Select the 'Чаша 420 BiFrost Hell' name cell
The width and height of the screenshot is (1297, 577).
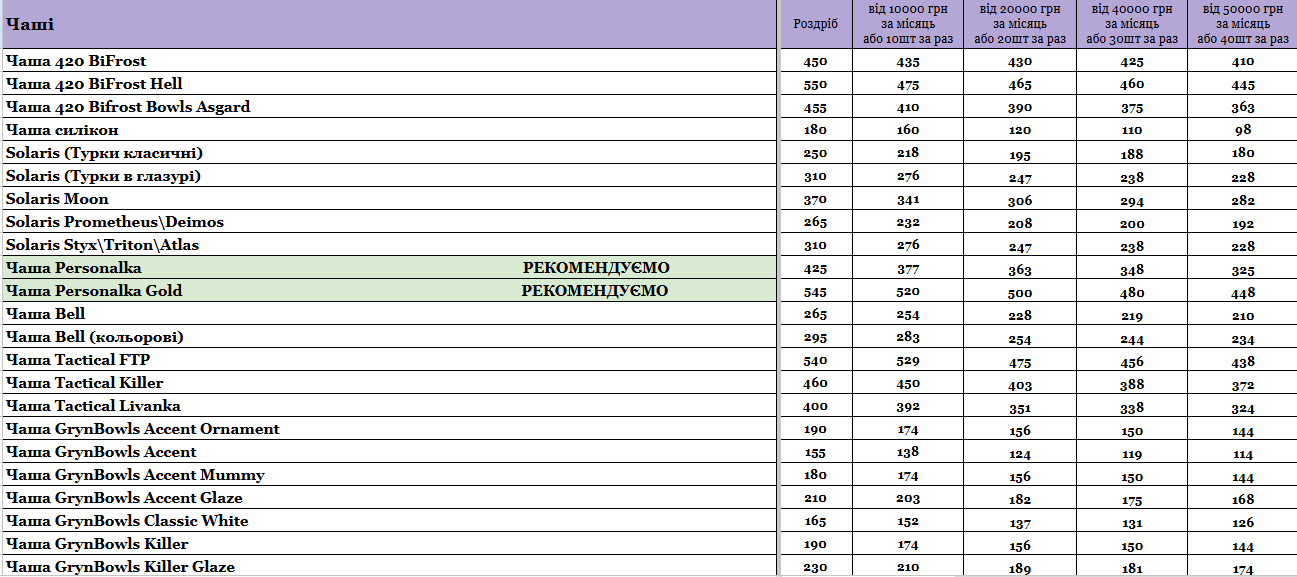click(x=390, y=84)
